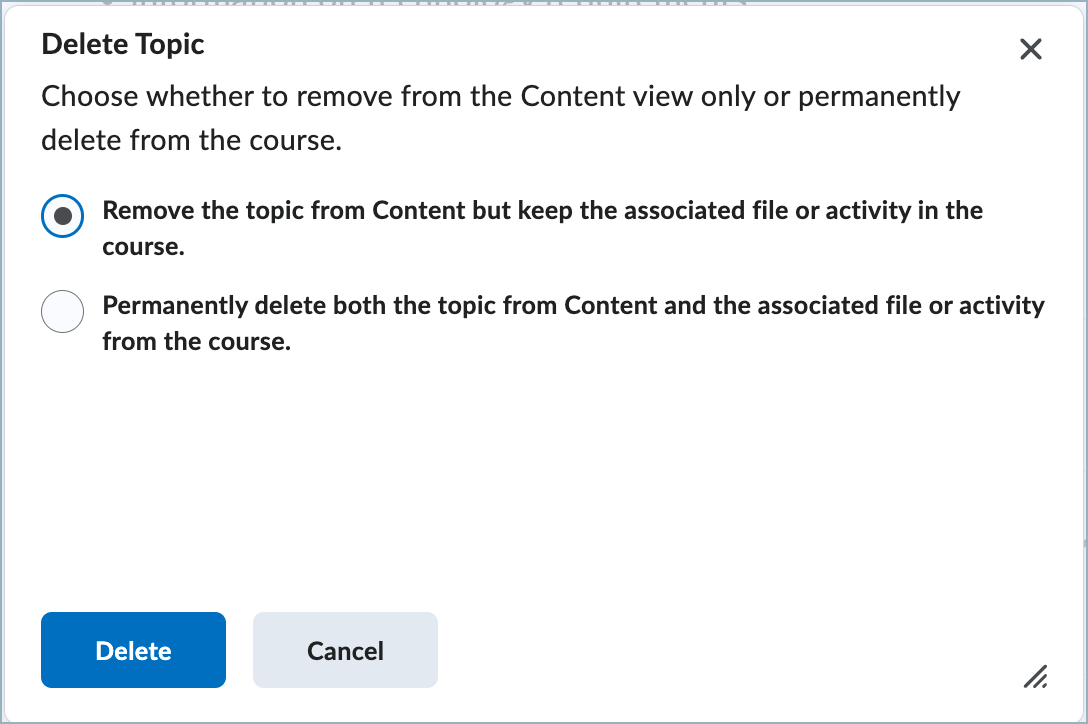Choose the "Permanently delete both" radio button
The width and height of the screenshot is (1088, 724).
(62, 311)
